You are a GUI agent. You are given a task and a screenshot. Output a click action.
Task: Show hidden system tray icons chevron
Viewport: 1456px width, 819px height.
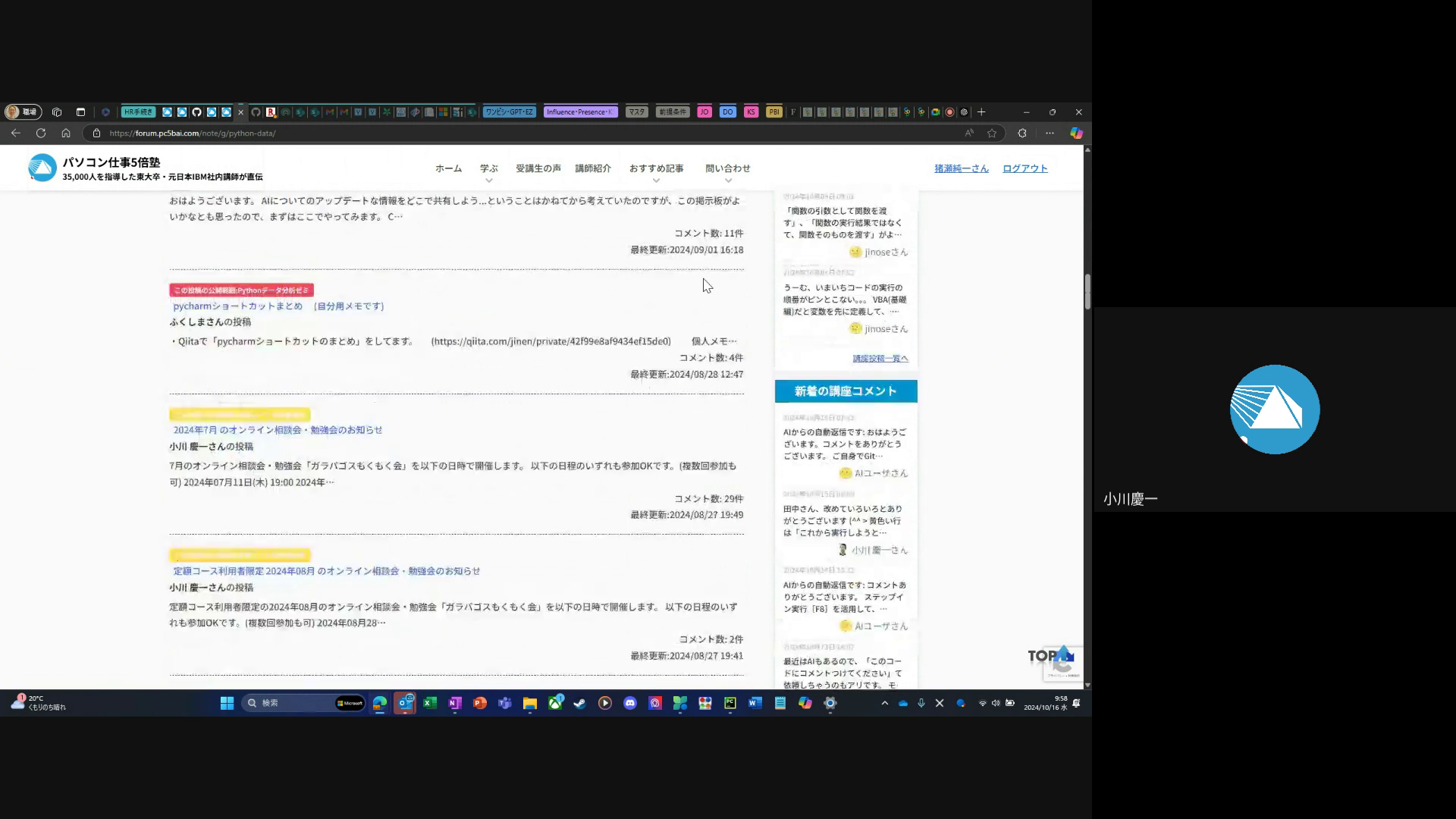click(884, 703)
